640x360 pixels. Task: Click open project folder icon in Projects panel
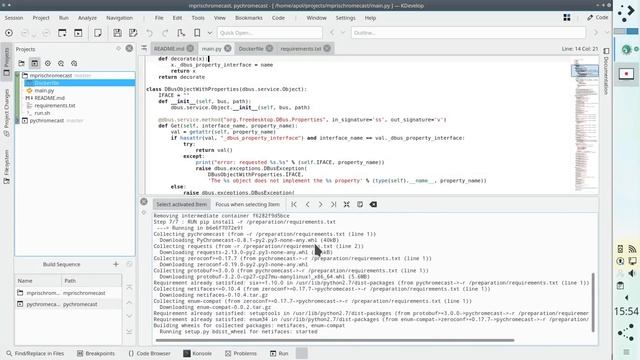pyautogui.click(x=21, y=63)
